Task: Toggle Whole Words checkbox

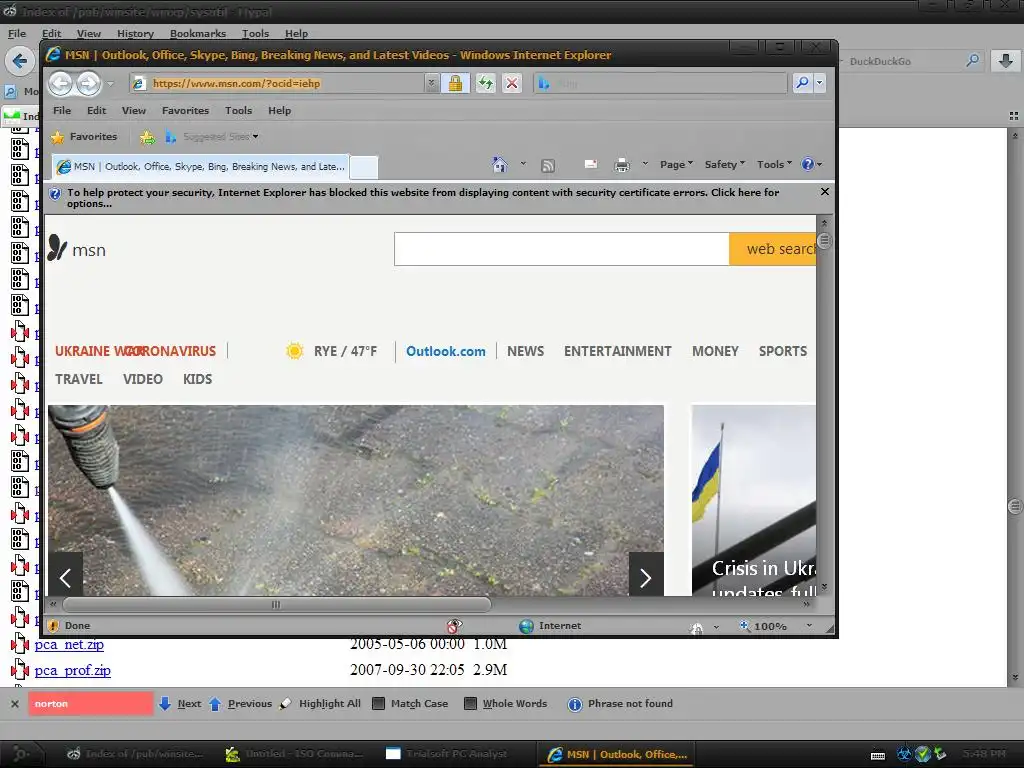Action: pyautogui.click(x=470, y=703)
